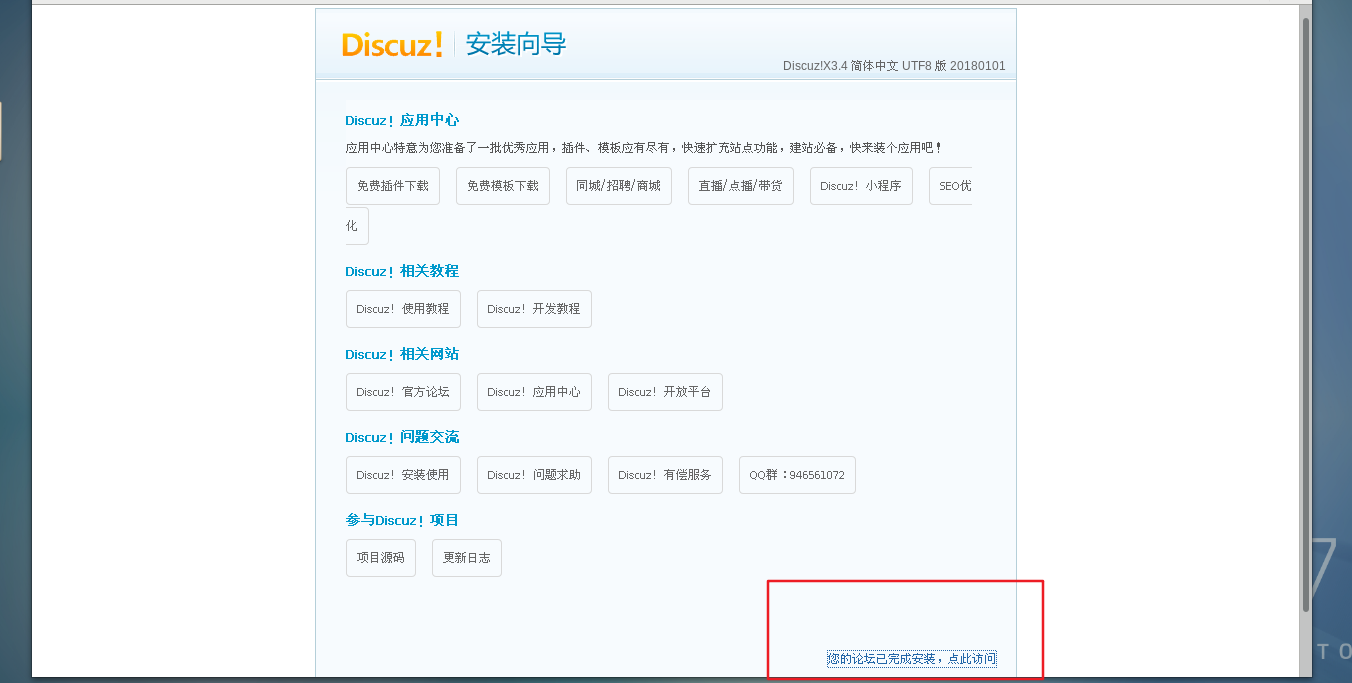The width and height of the screenshot is (1352, 683).
Task: Open Discuz! 问题求助
Action: 534,475
